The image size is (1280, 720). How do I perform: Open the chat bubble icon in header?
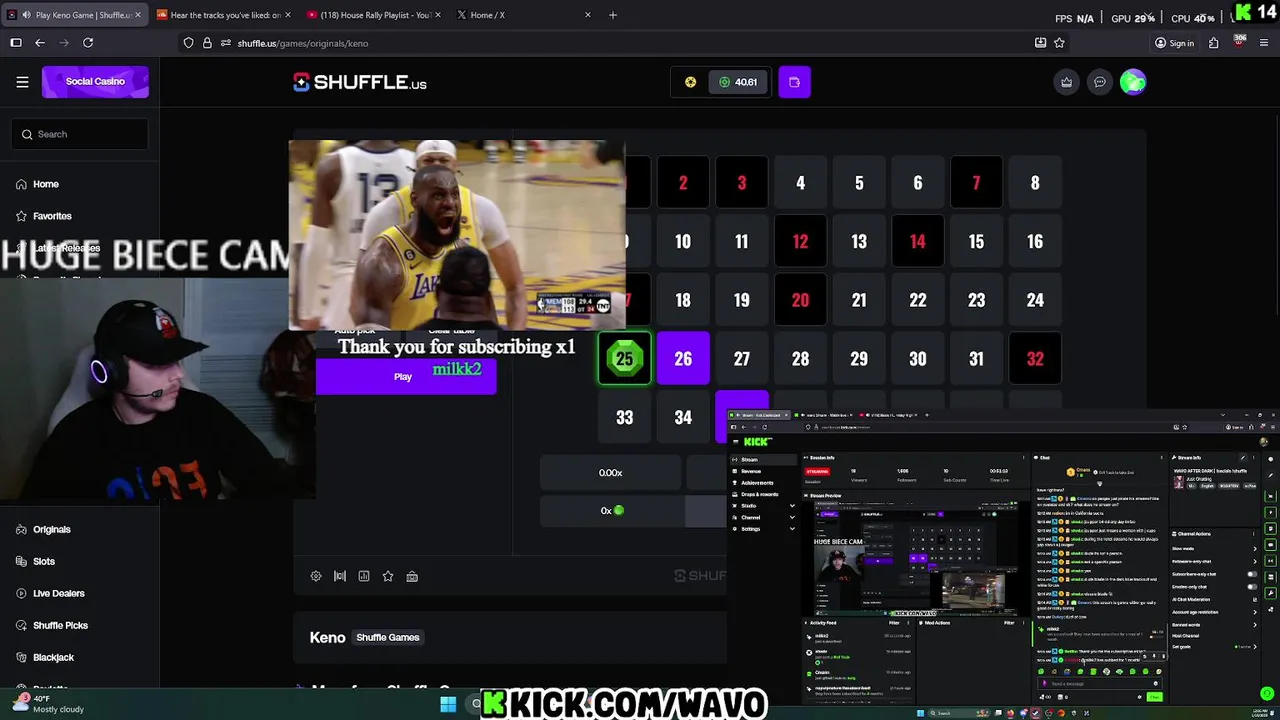point(1100,82)
